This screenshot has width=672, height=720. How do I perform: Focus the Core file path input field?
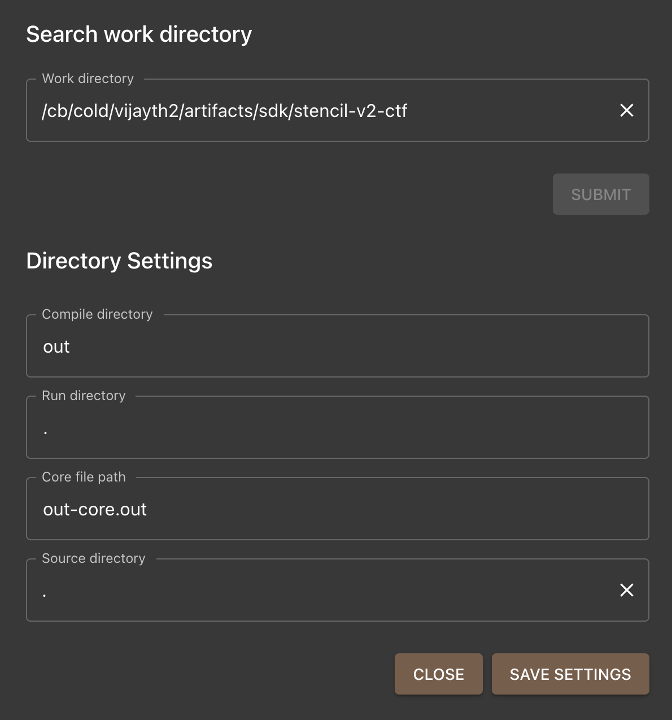[338, 509]
